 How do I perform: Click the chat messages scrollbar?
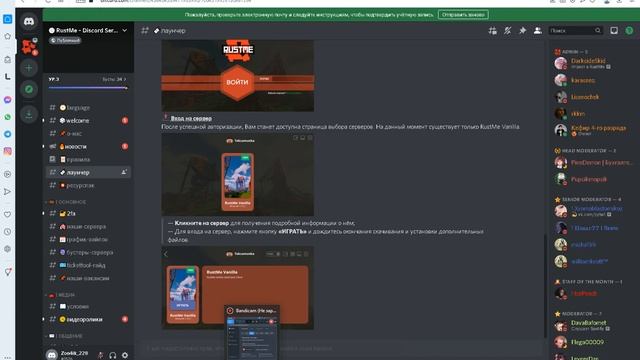click(x=544, y=286)
